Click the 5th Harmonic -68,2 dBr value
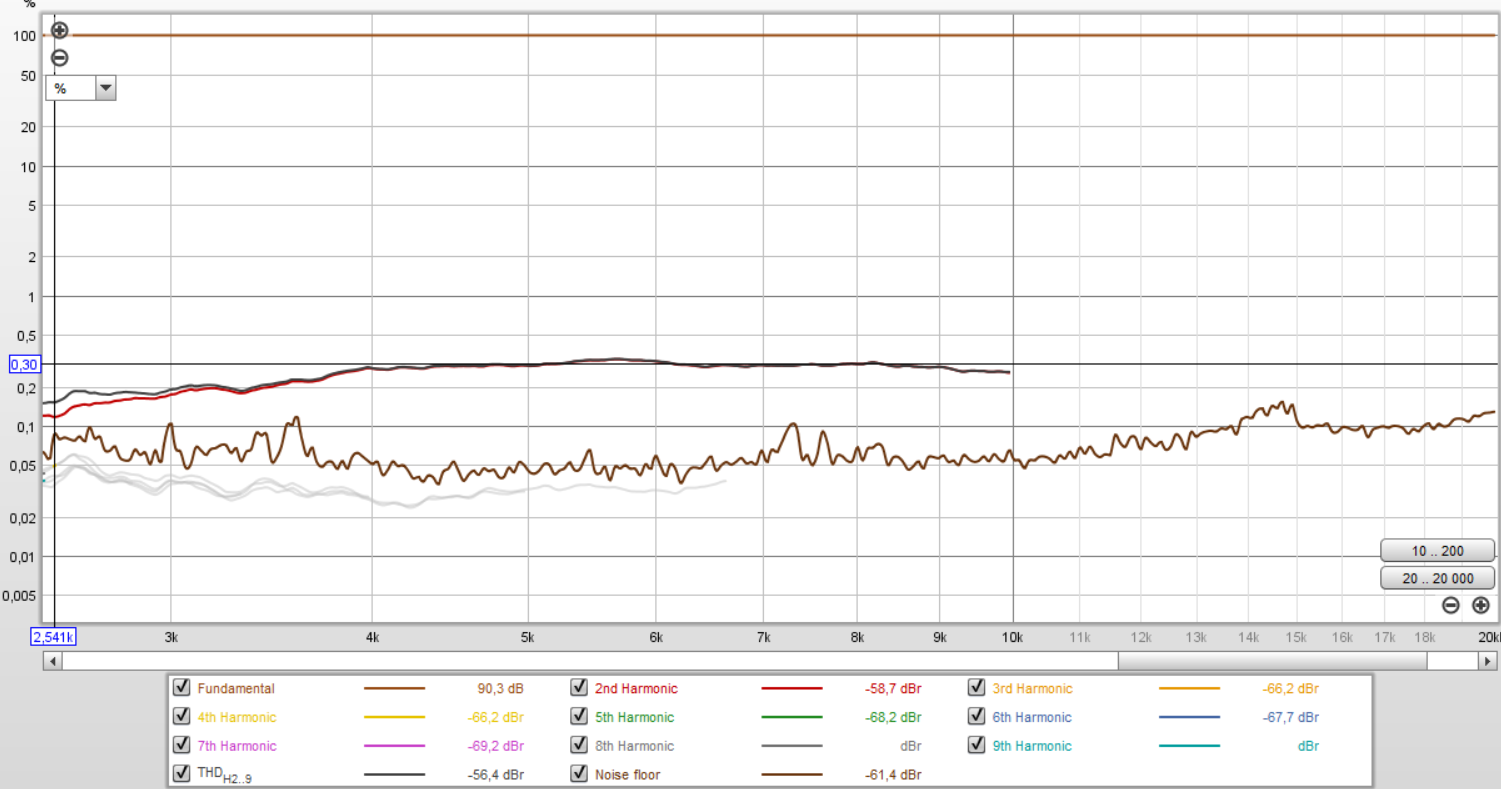The image size is (1507, 790). tap(893, 717)
